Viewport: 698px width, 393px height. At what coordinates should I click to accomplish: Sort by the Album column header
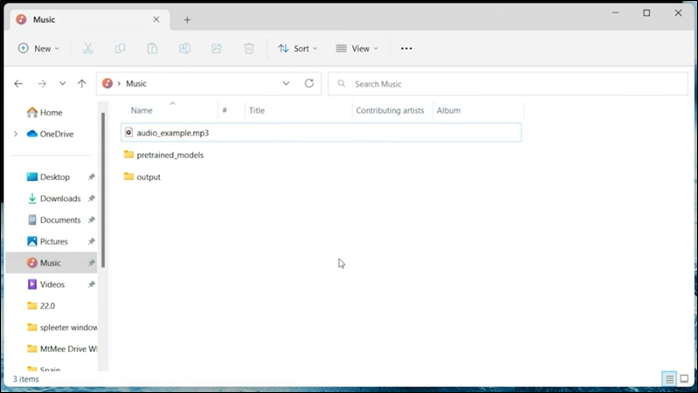tap(448, 110)
